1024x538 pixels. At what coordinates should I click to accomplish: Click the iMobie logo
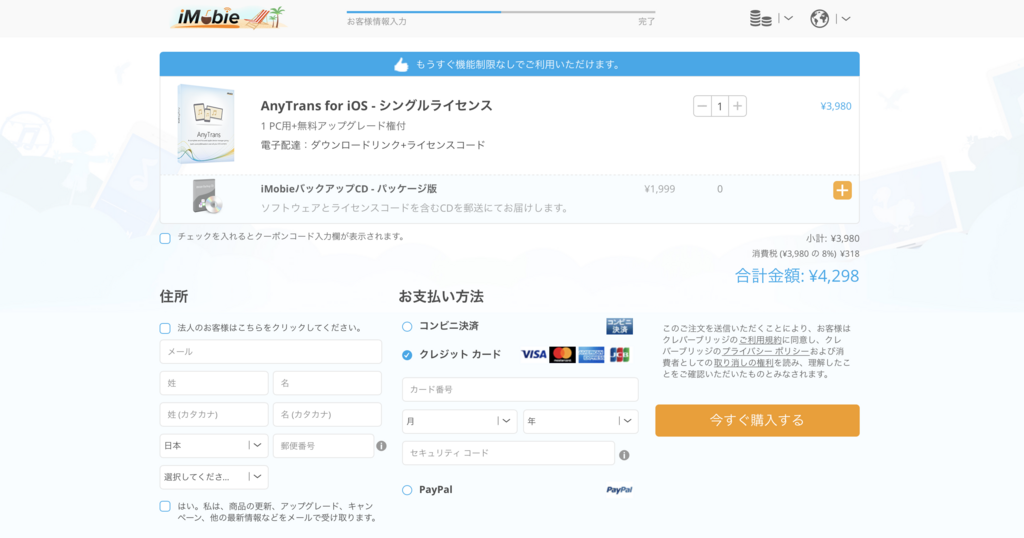coord(228,18)
